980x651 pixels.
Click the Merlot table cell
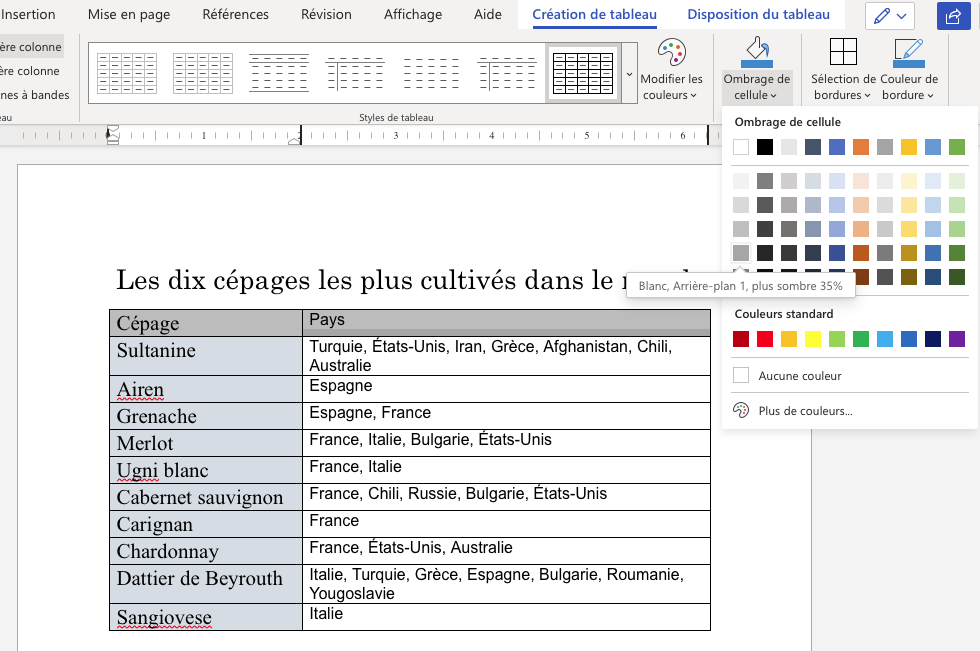tap(206, 442)
